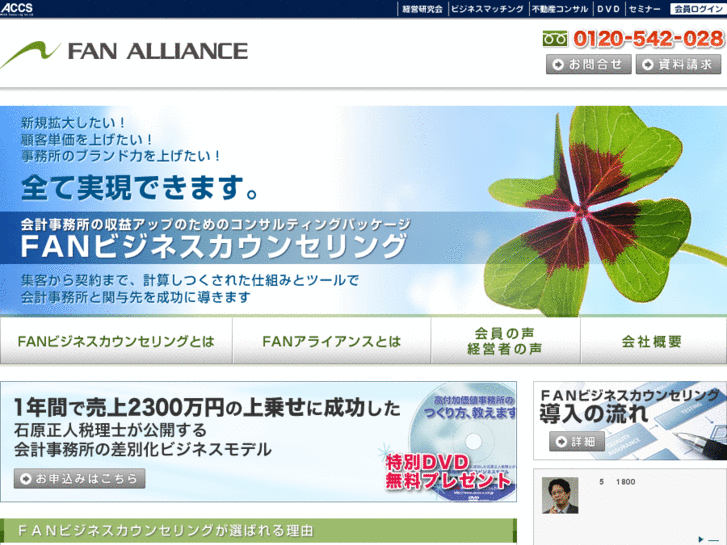Click the small arrow link below portrait box
Image resolution: width=727 pixels, height=545 pixels.
click(x=708, y=539)
